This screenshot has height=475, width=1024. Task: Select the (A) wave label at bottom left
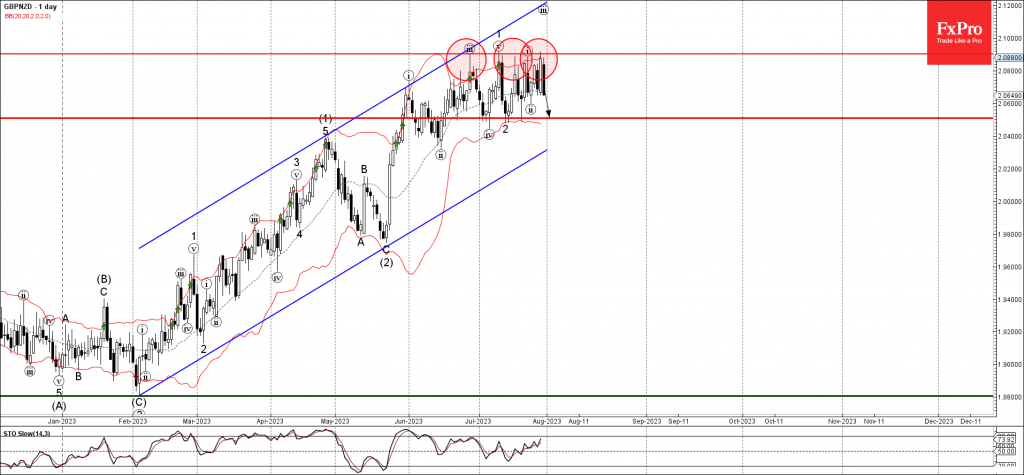[59, 405]
